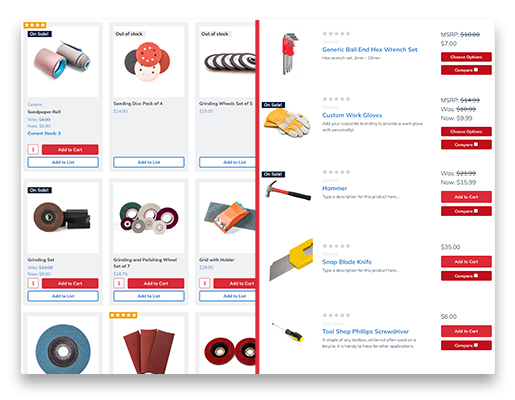This screenshot has height=400, width=515.
Task: Open Custom Work Gloves product link
Action: click(x=352, y=115)
